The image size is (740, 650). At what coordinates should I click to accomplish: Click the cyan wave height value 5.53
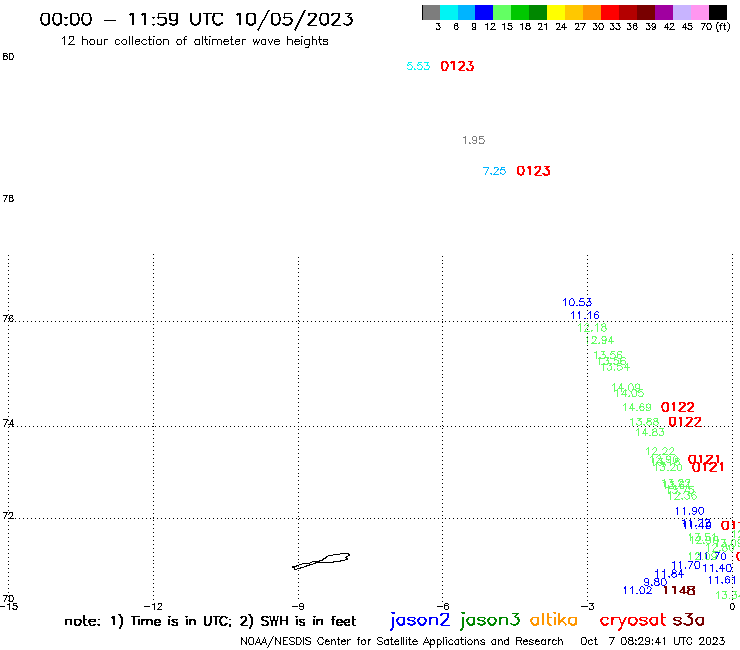point(418,66)
